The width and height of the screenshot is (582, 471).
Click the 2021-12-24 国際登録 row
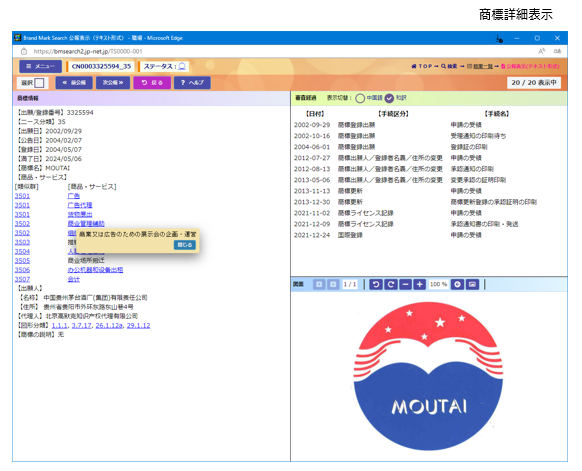pyautogui.click(x=388, y=235)
